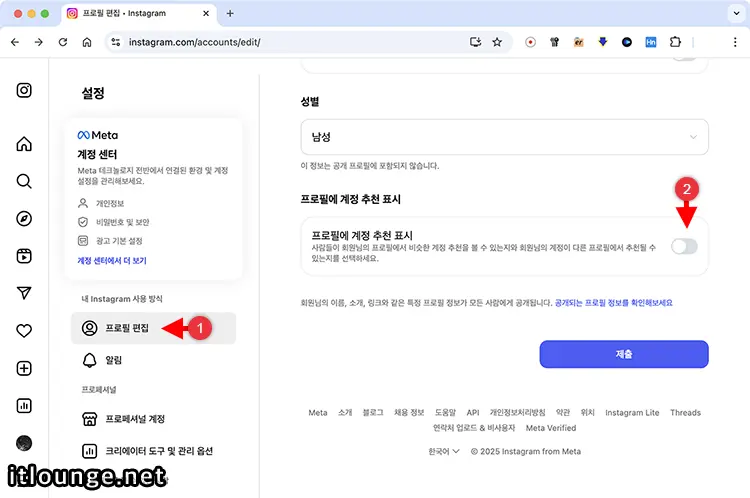Bookmark page with the star icon
Image resolution: width=750 pixels, height=498 pixels.
tap(497, 43)
